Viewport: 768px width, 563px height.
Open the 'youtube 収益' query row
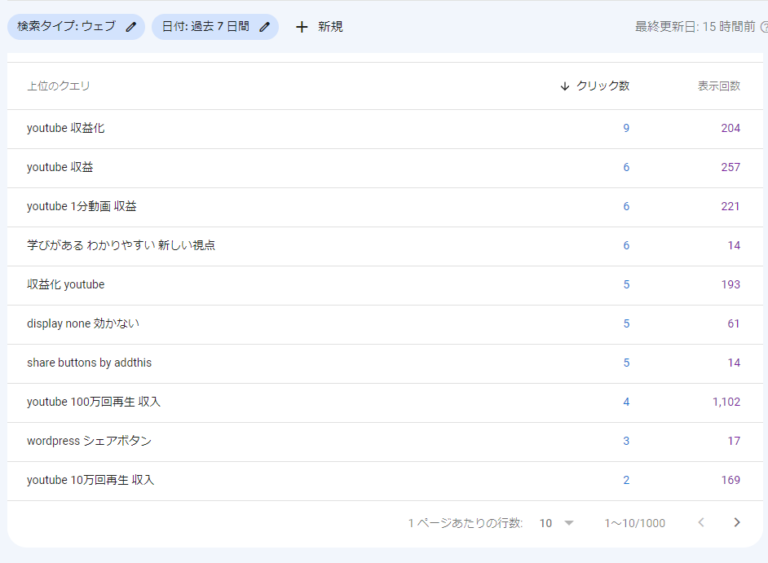click(60, 167)
